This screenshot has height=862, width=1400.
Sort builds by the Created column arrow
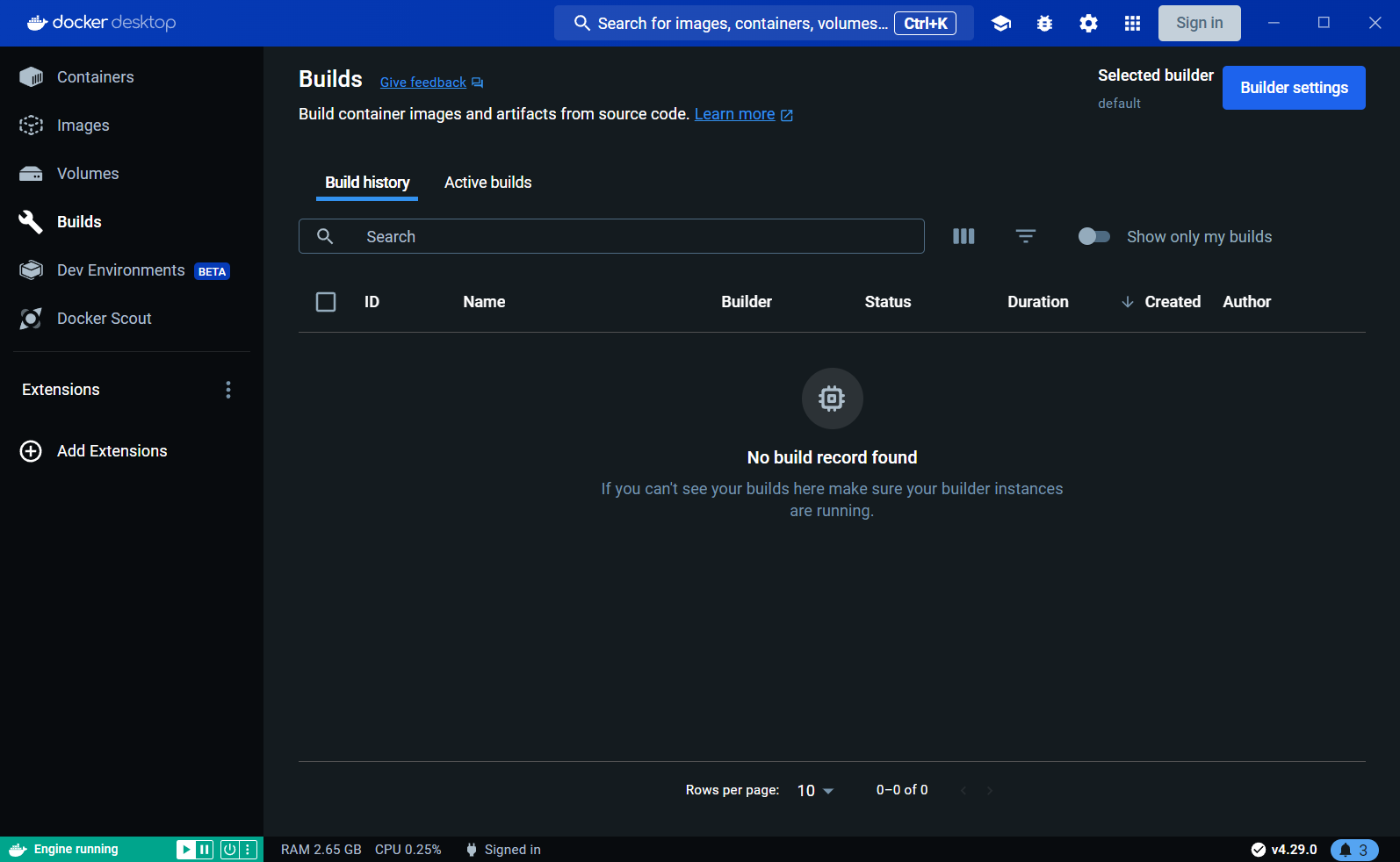click(x=1128, y=302)
